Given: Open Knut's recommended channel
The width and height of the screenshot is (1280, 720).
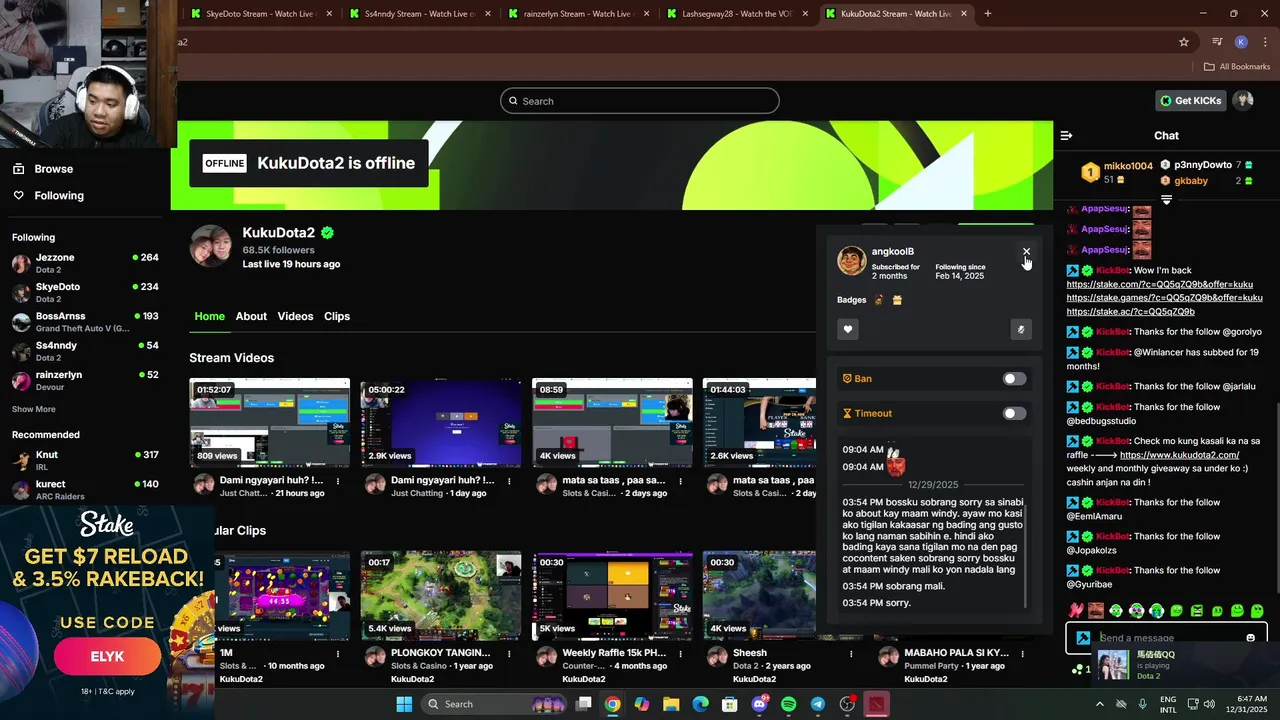Looking at the screenshot, I should 85,460.
